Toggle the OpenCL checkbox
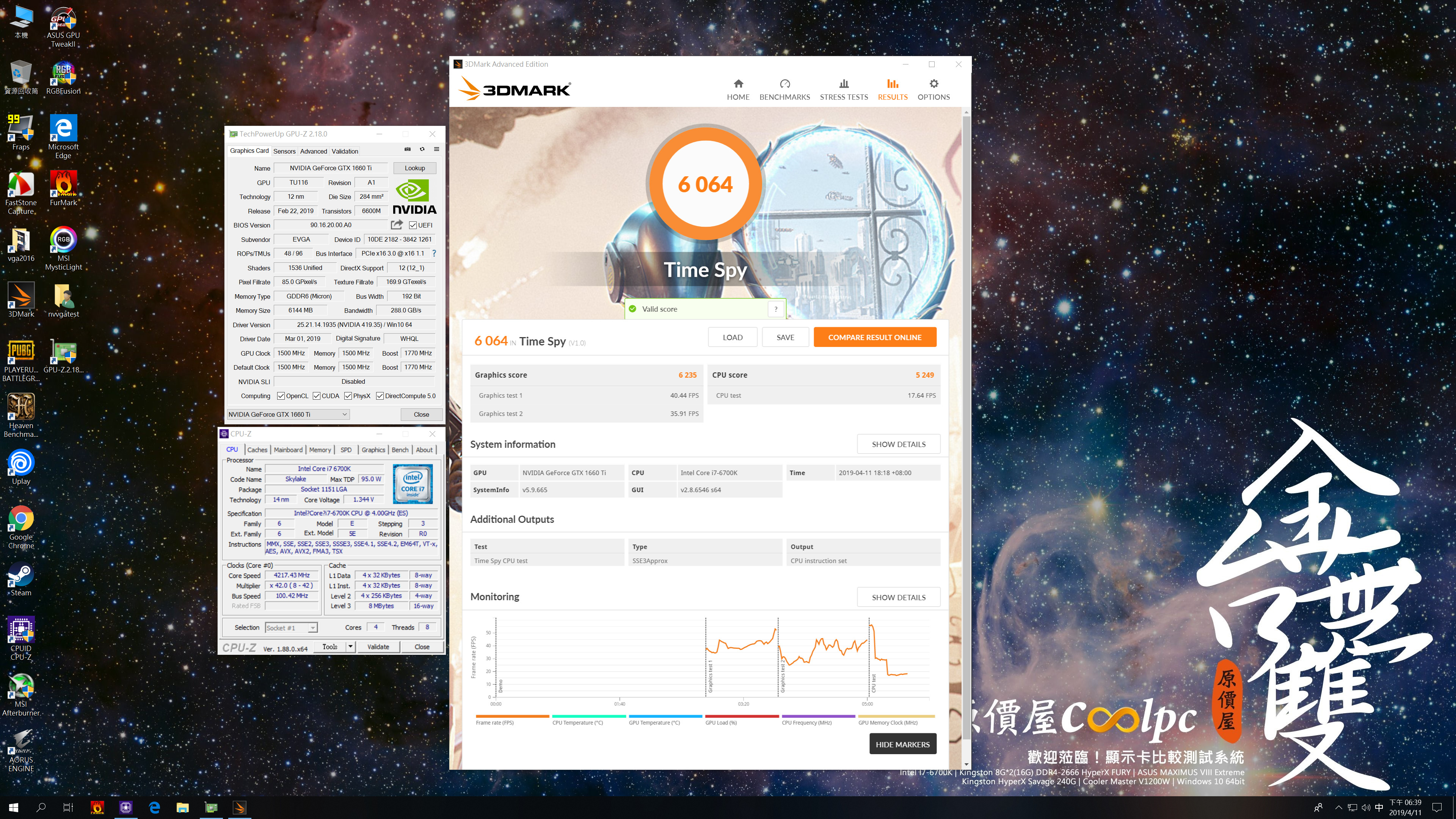 pos(281,395)
